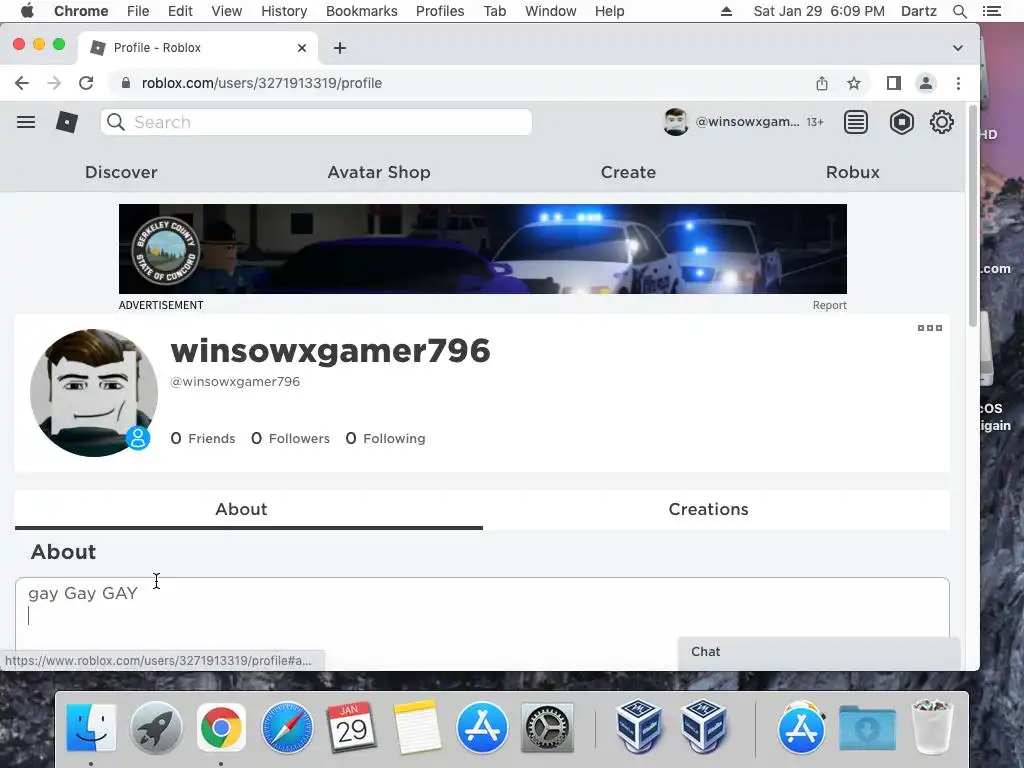Screen dimensions: 1024x768
Task: Open the Robux page
Action: coord(852,172)
